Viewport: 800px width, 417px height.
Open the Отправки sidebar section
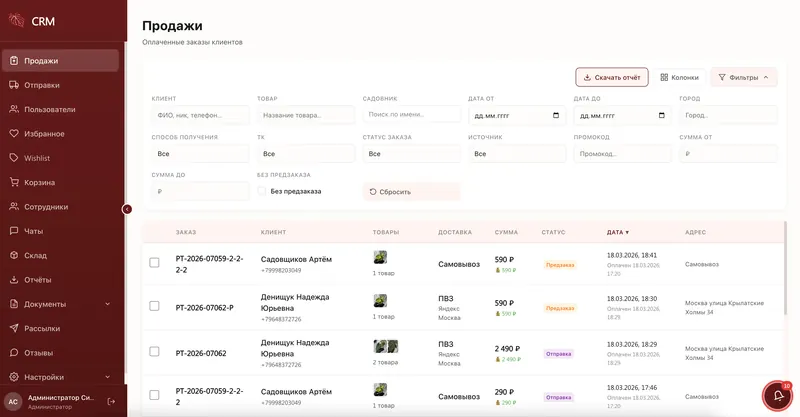60,85
